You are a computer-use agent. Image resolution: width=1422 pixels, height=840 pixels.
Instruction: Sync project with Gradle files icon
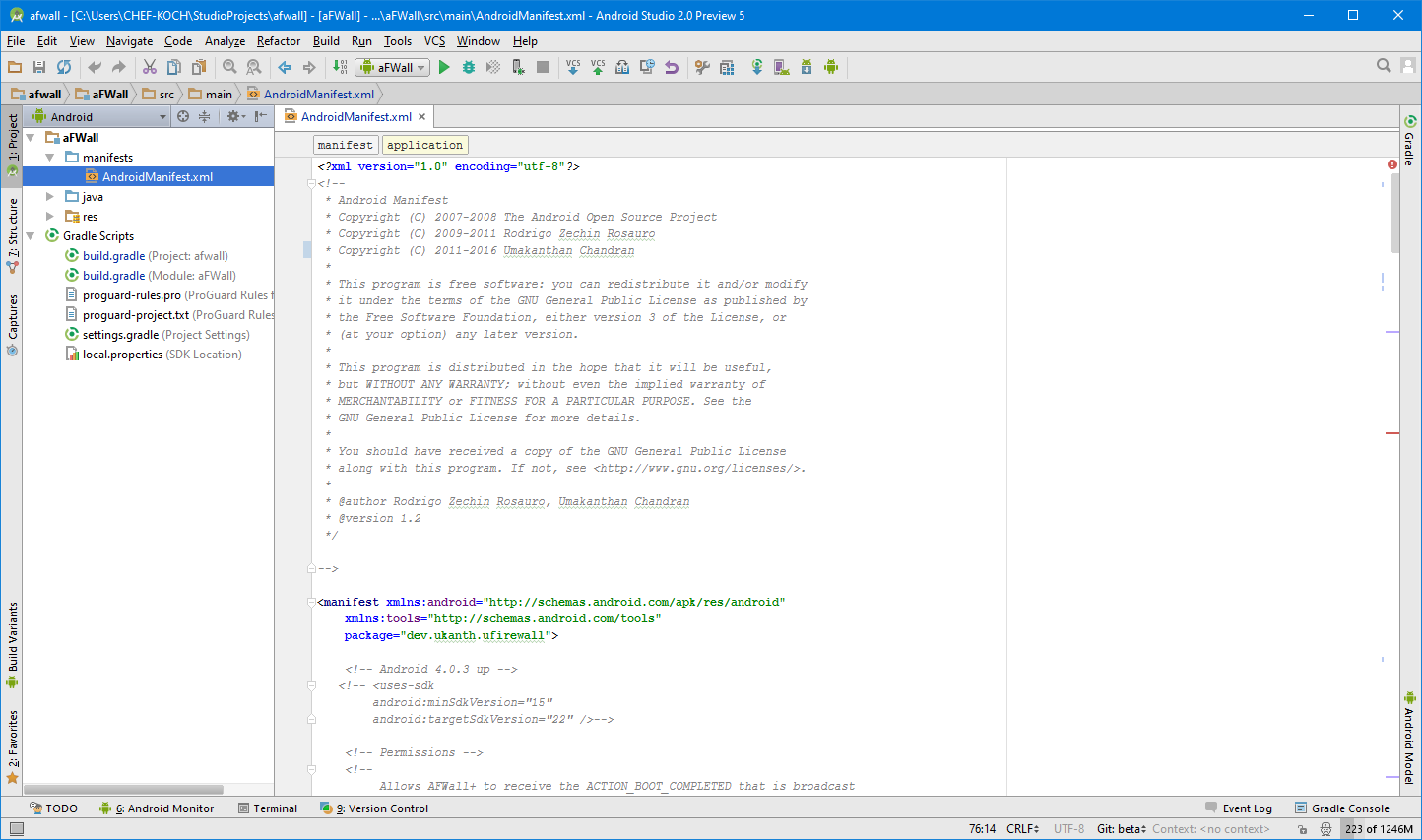757,67
